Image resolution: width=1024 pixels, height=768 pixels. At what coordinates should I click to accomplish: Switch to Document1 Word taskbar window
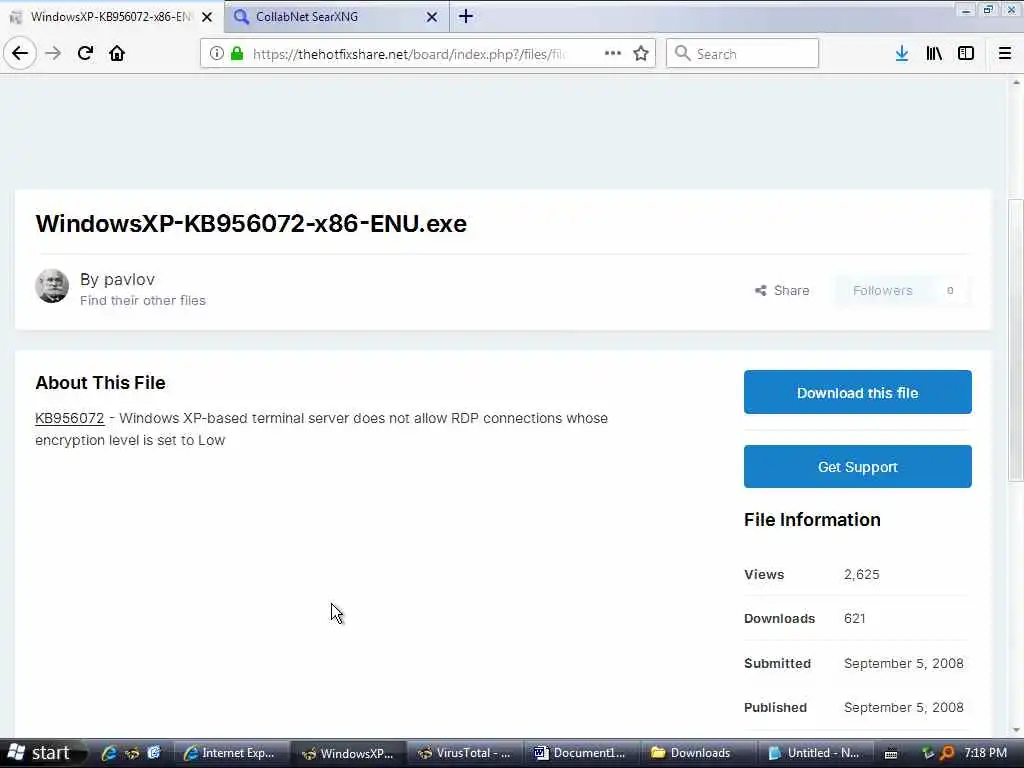[582, 753]
